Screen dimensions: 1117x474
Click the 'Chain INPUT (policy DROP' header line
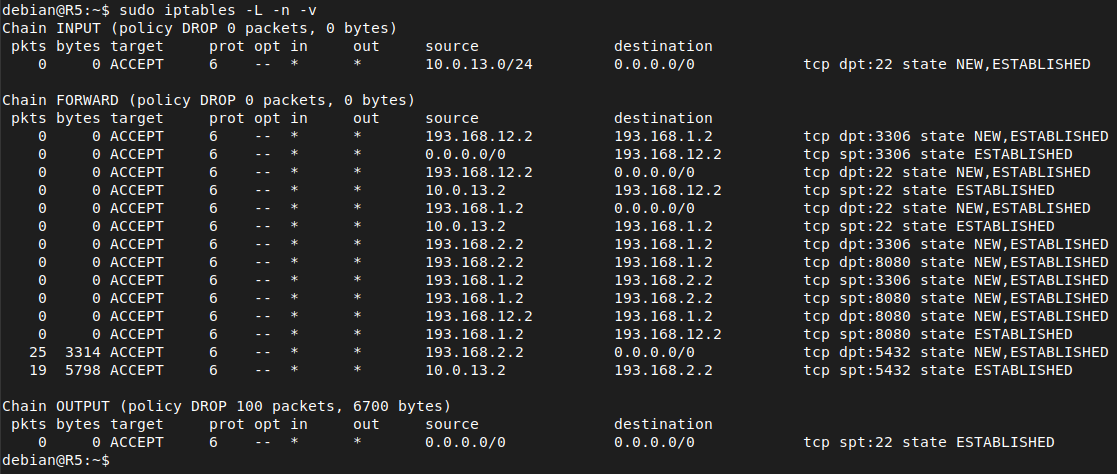[x=199, y=29]
